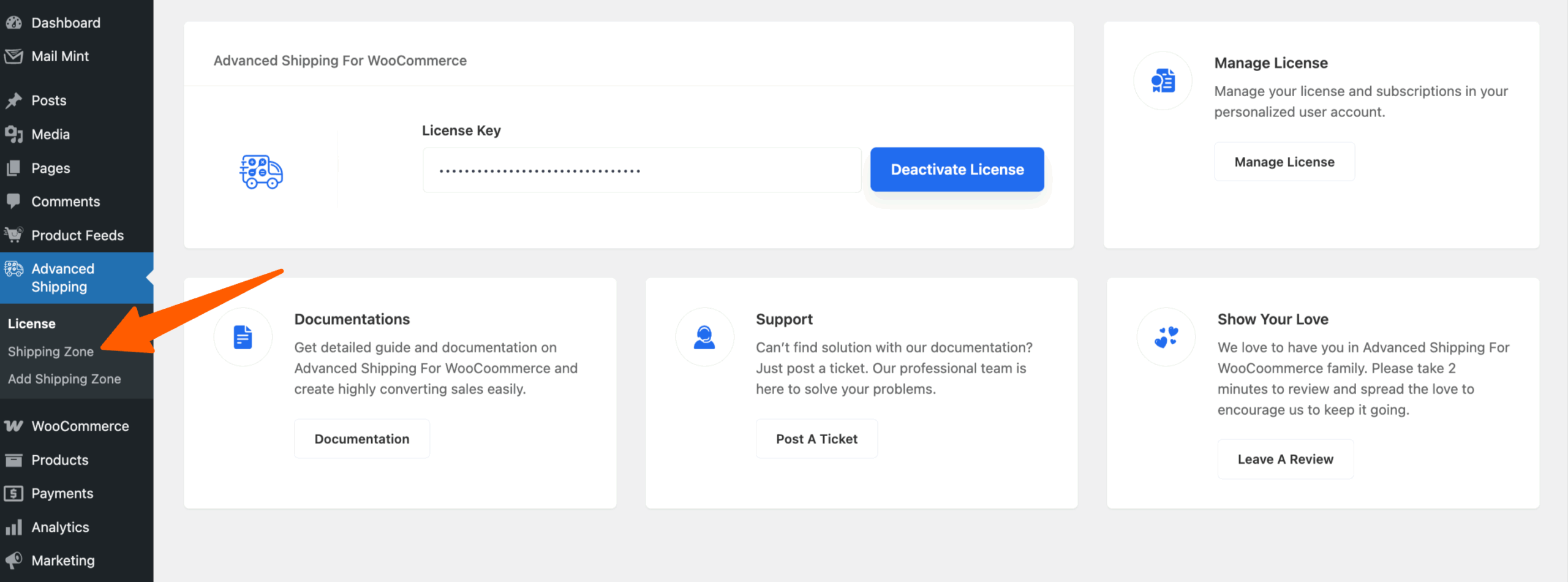Click the 'Documentations' card title
This screenshot has width=1568, height=582.
[x=352, y=319]
